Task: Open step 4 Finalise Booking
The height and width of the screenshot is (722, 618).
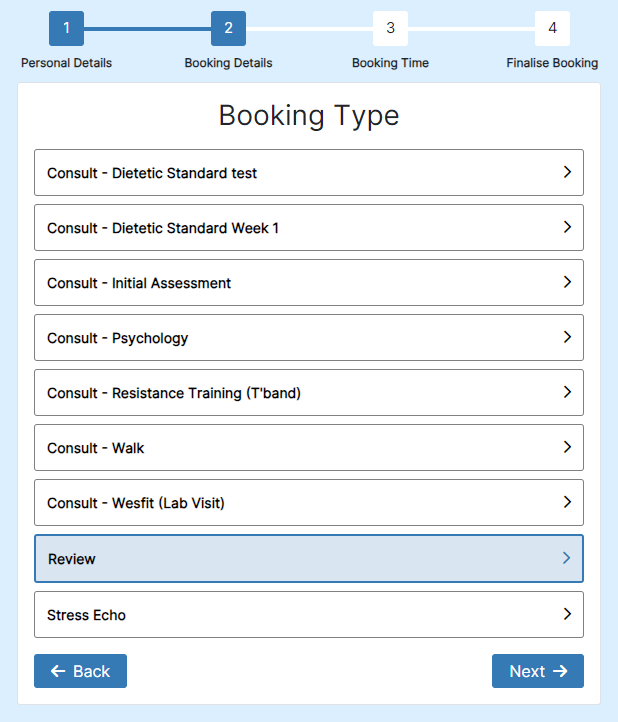Action: tap(553, 29)
